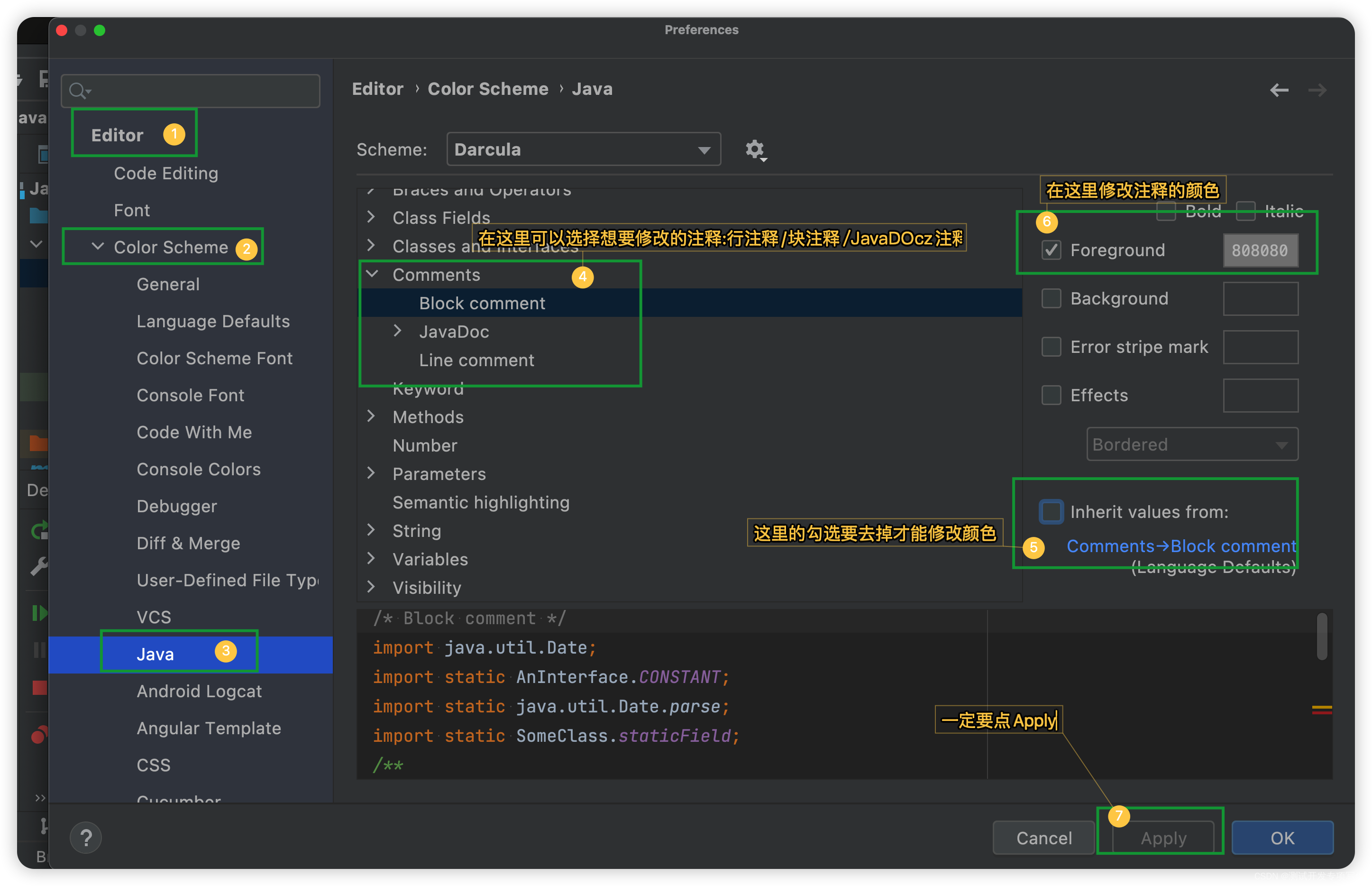The width and height of the screenshot is (1372, 886).
Task: Open Console Colors settings page
Action: [x=198, y=470]
